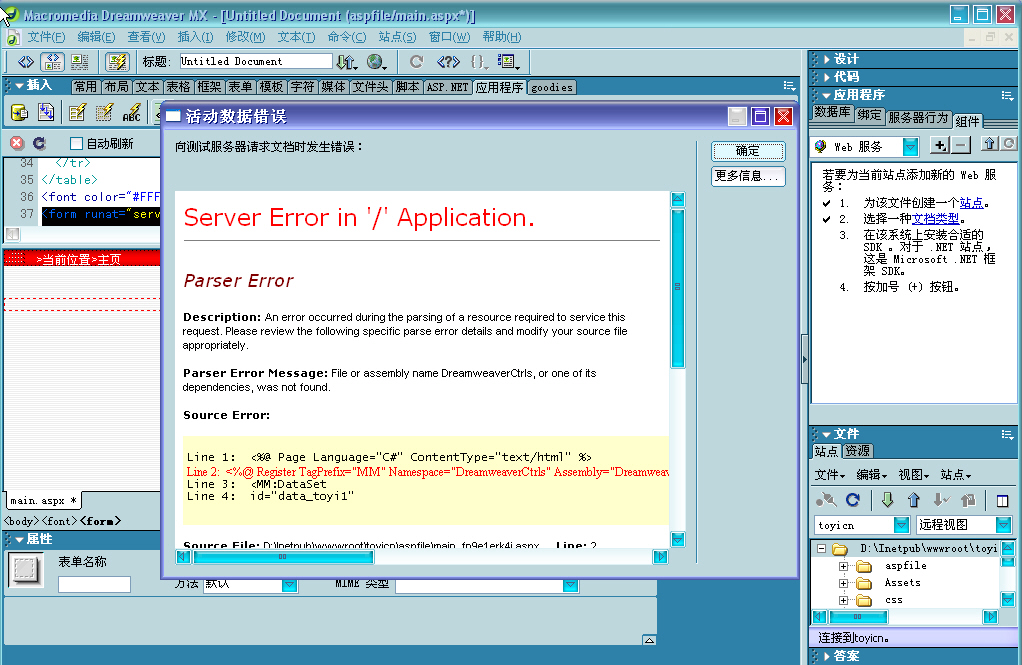Open the 远程视图 view dropdown
The image size is (1022, 665).
click(x=1004, y=525)
